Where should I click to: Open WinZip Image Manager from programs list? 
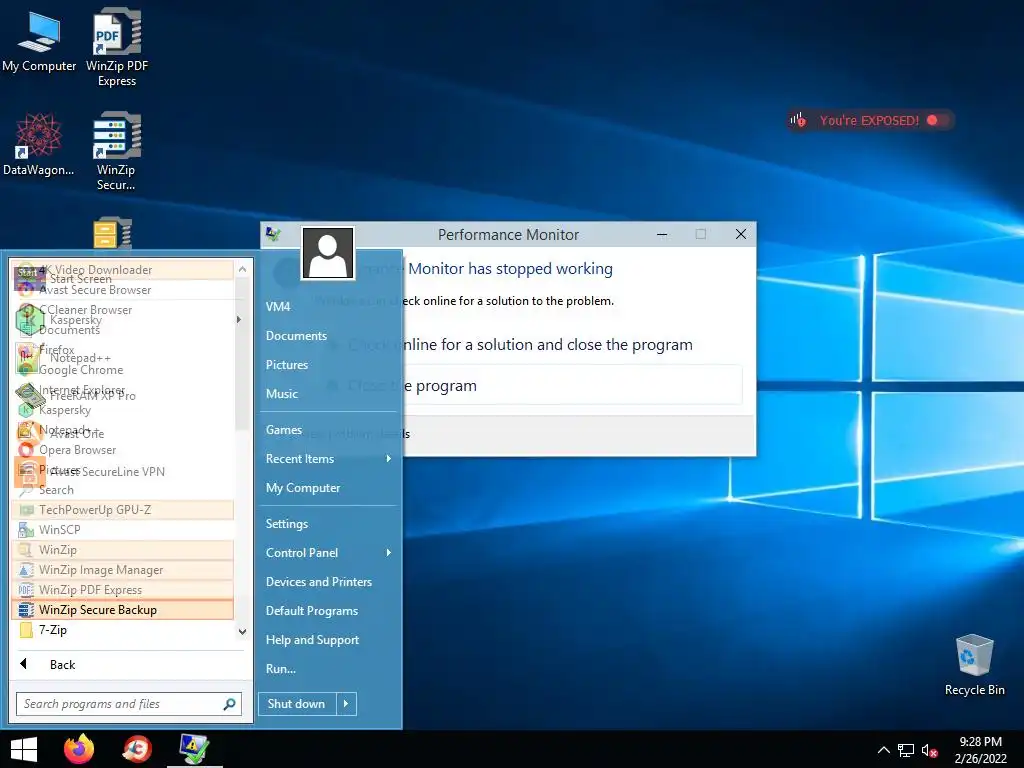(x=123, y=570)
